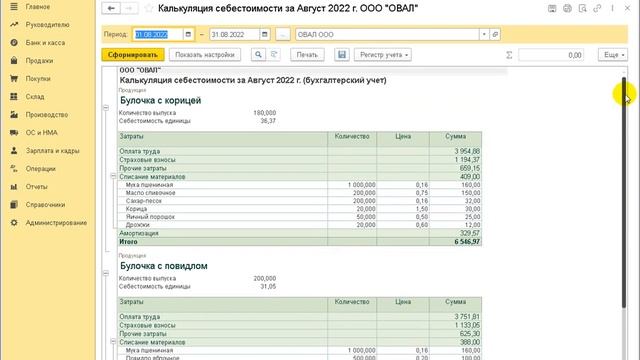Click the report scrollbar thumb
The image size is (640, 360).
[624, 192]
